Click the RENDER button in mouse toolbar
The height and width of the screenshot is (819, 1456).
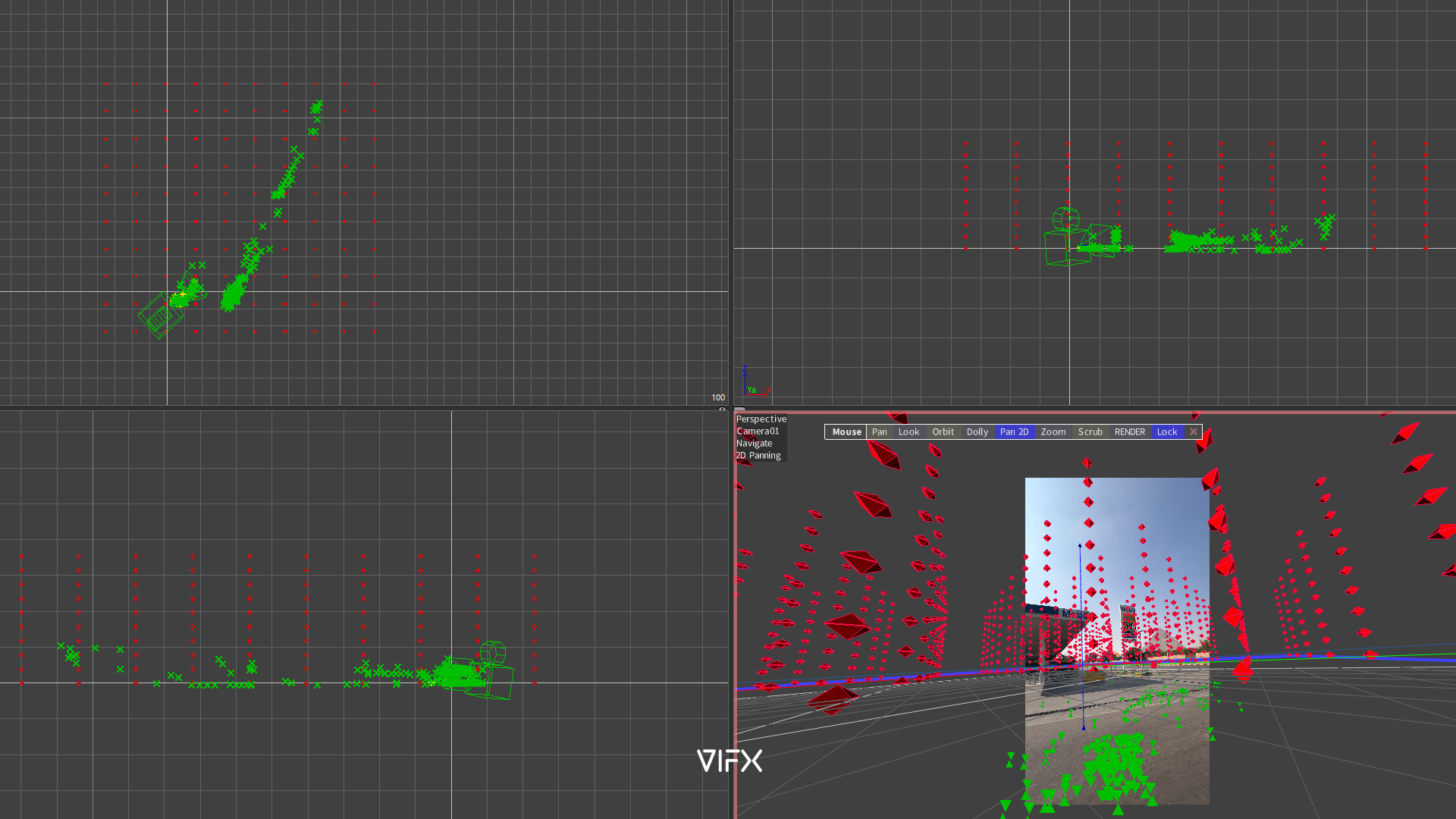click(1129, 431)
